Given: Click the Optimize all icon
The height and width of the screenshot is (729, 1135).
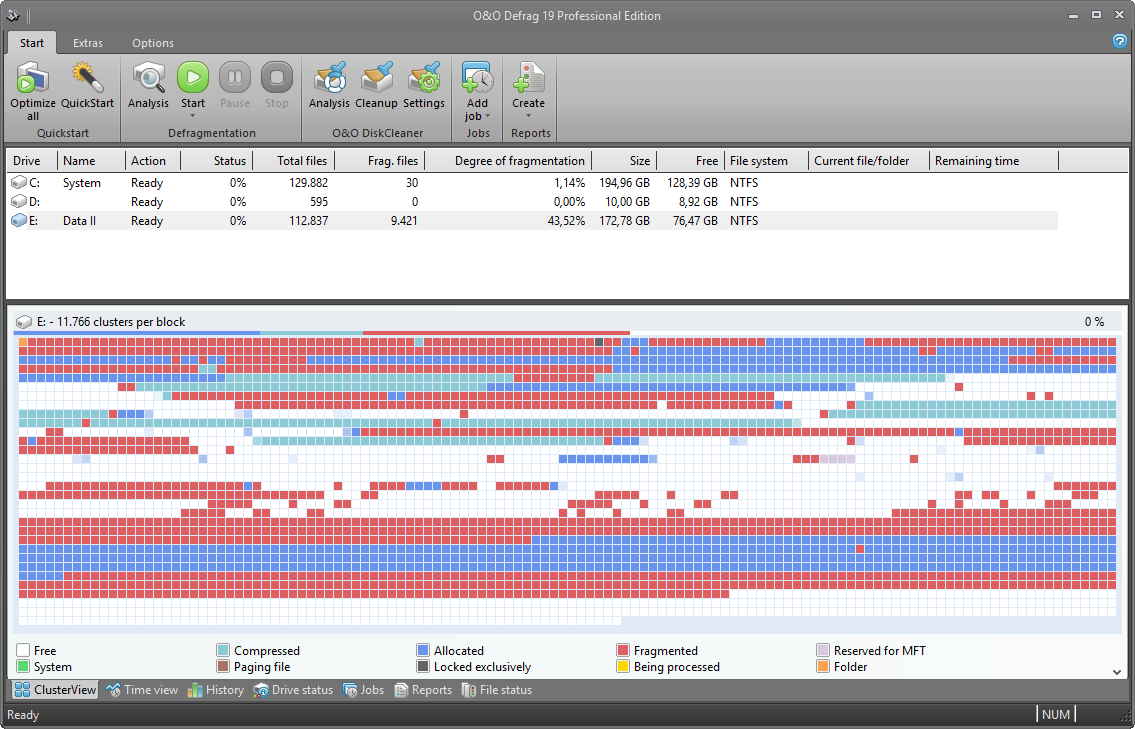Looking at the screenshot, I should point(31,80).
